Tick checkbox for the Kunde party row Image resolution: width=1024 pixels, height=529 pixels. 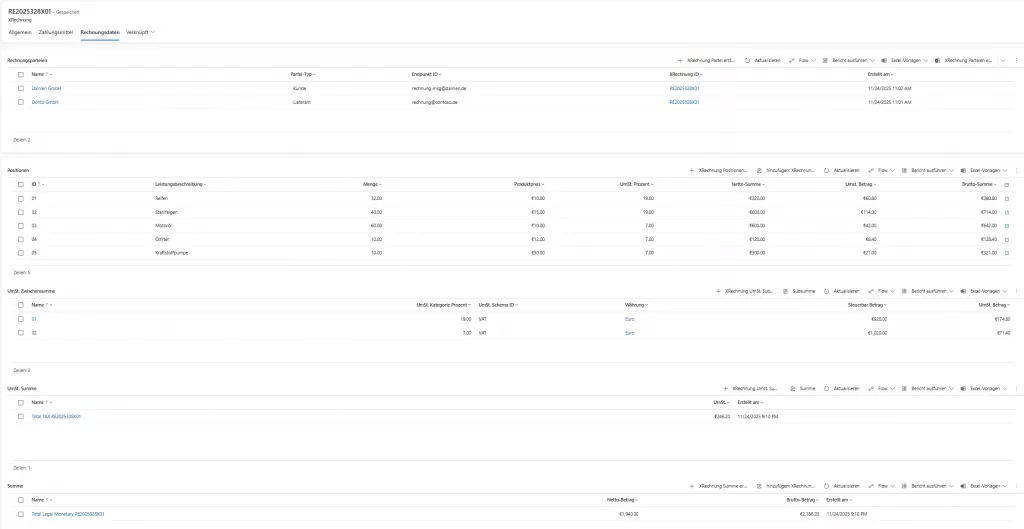coord(21,88)
